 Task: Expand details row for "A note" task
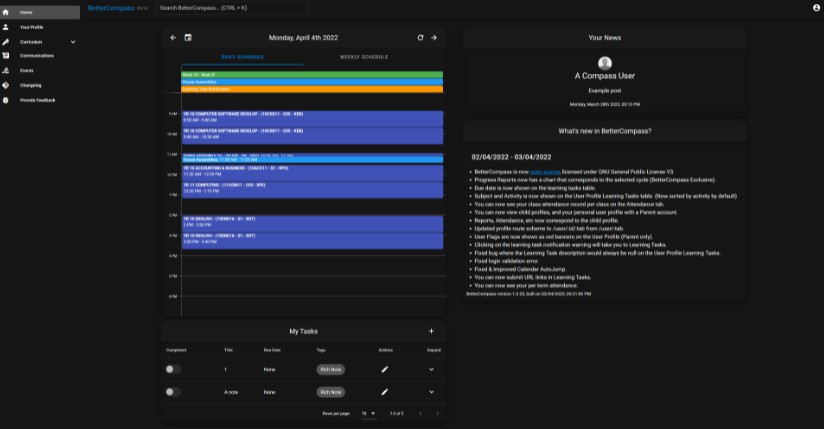[x=431, y=392]
